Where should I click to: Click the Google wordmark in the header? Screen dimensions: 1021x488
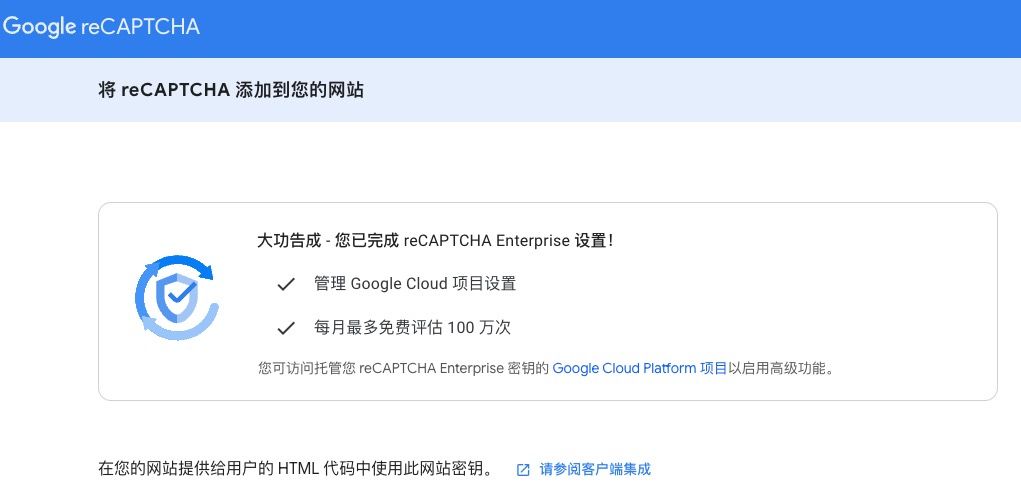[x=39, y=27]
